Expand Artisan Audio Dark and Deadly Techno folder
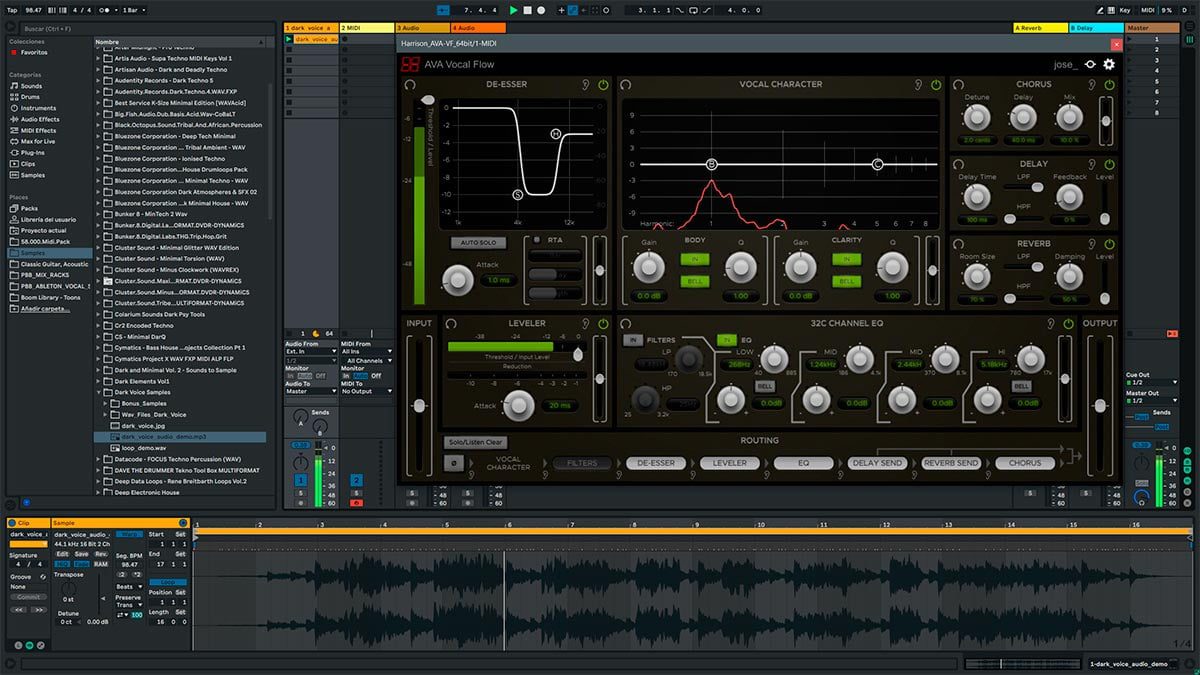This screenshot has width=1200, height=675. 98,70
